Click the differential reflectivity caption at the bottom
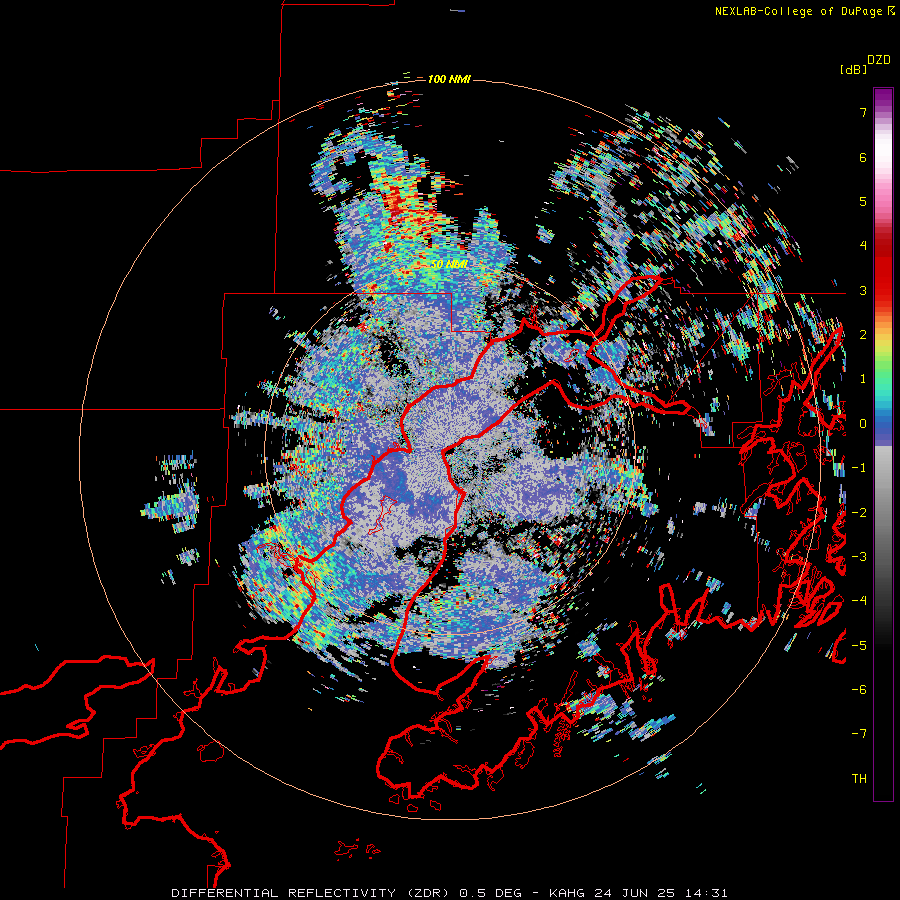The width and height of the screenshot is (900, 900). (449, 893)
